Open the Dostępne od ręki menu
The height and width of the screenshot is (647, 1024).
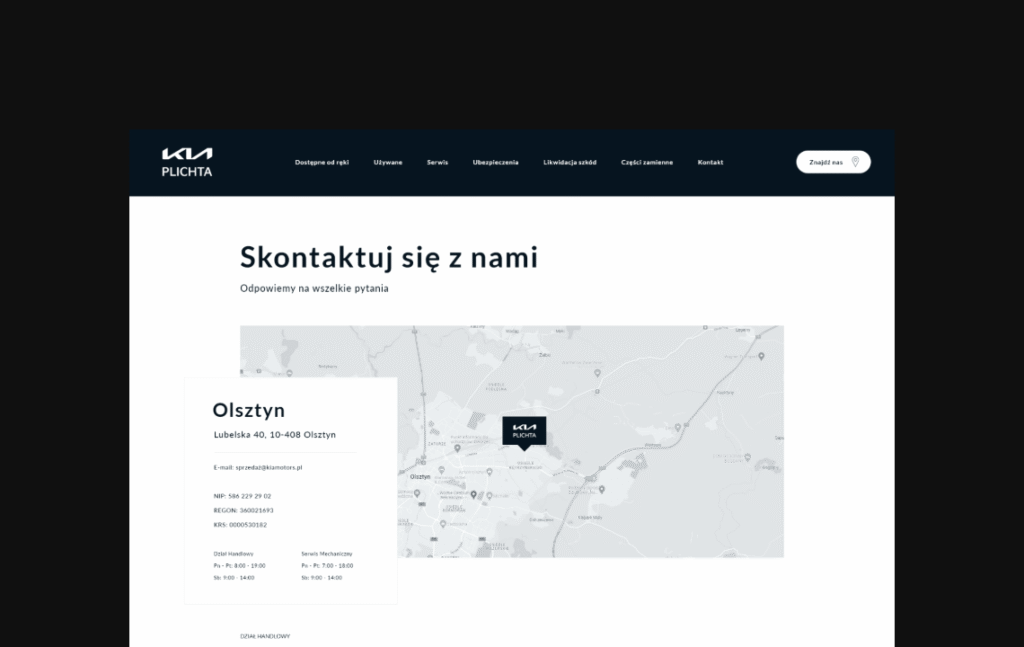[322, 162]
